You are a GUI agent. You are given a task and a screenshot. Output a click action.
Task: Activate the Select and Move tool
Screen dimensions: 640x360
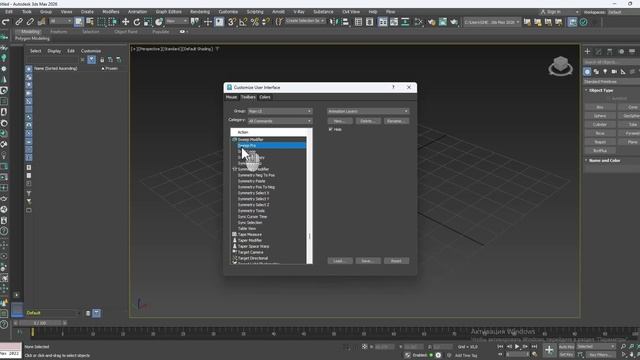point(125,22)
